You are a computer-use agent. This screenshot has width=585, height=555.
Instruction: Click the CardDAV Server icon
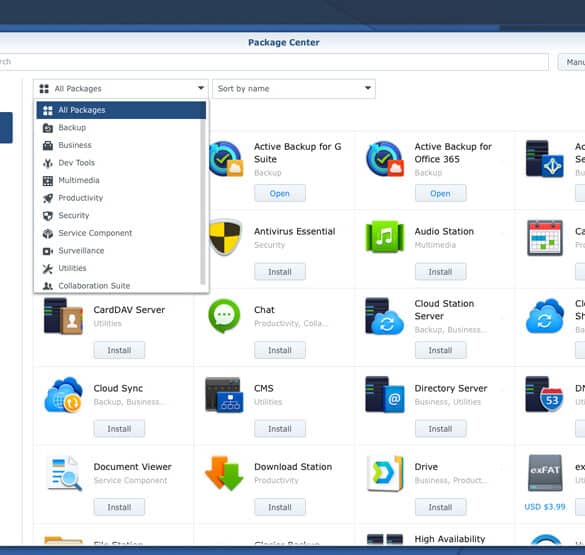click(x=63, y=316)
